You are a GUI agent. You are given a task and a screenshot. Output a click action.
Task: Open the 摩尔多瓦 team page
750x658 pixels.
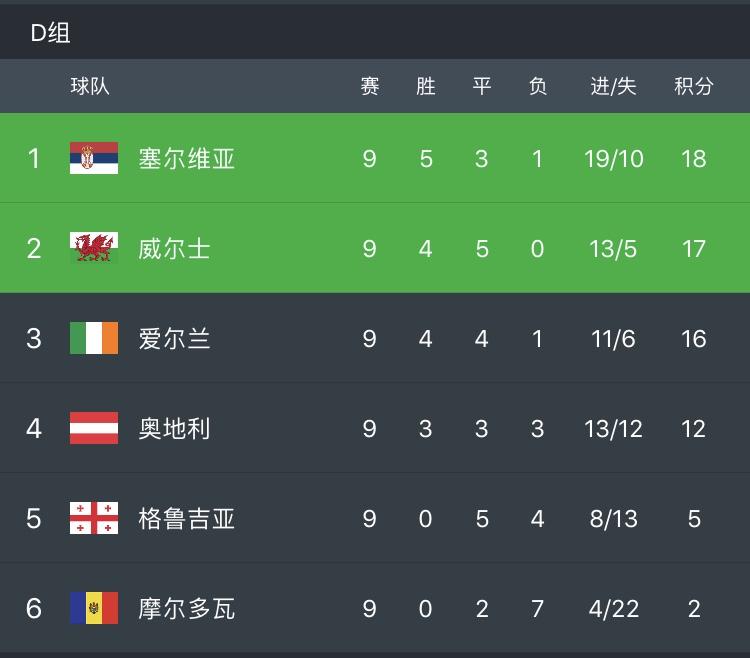pos(187,608)
